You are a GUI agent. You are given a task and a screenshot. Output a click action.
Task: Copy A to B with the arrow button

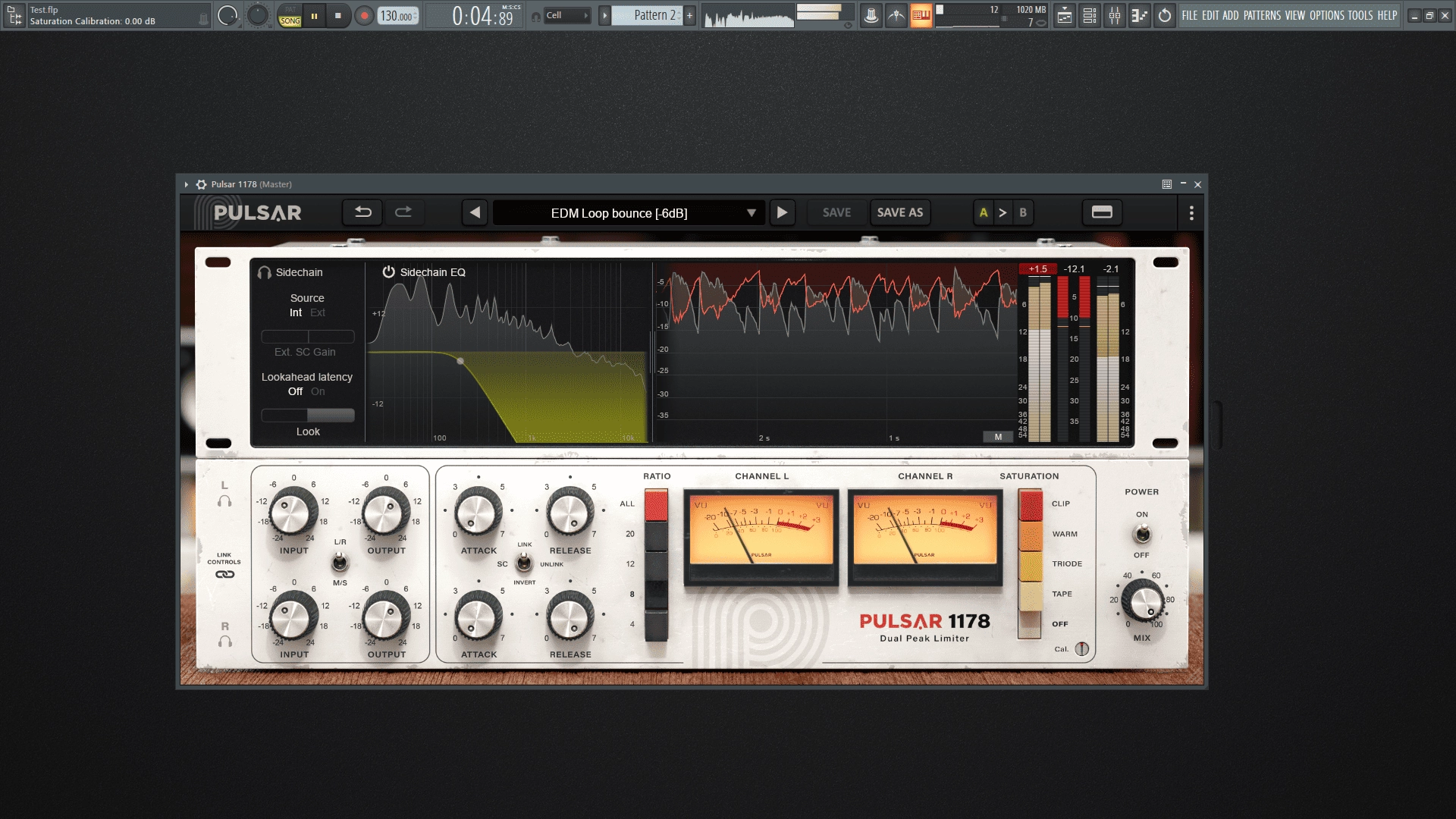pos(1003,212)
